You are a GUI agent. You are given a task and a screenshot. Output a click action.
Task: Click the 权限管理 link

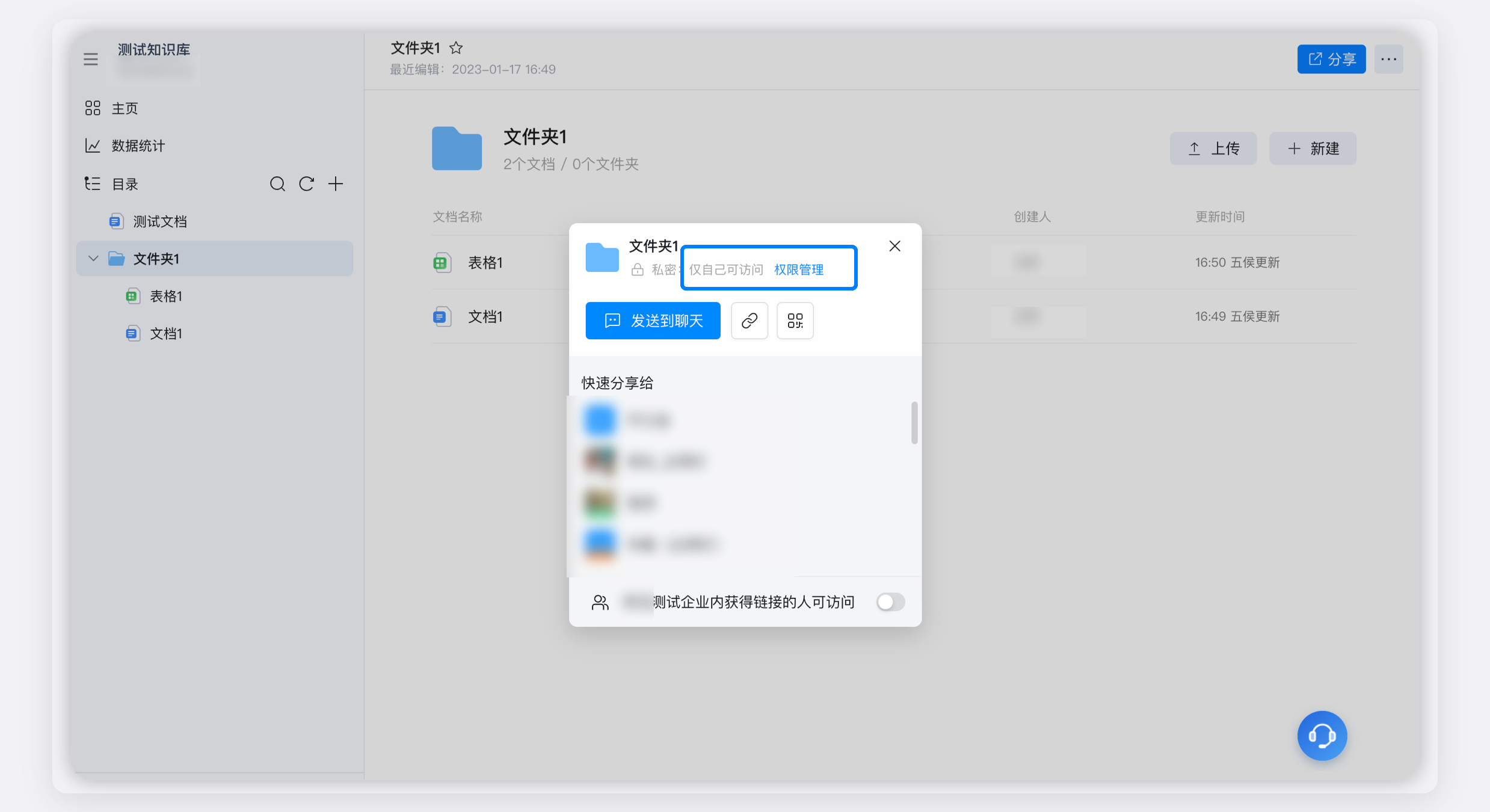click(798, 269)
